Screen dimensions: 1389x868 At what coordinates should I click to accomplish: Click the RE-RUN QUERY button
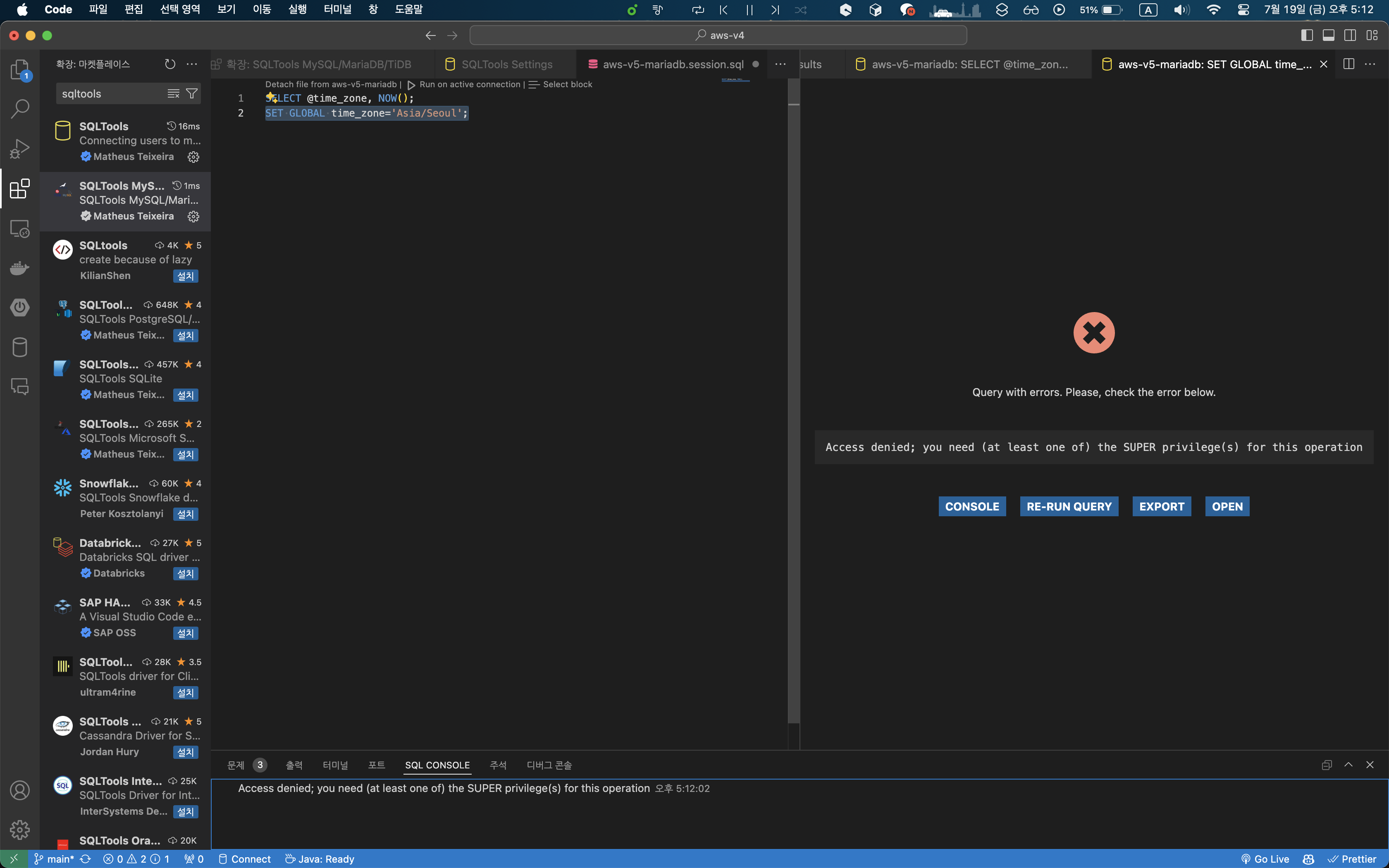pyautogui.click(x=1069, y=506)
